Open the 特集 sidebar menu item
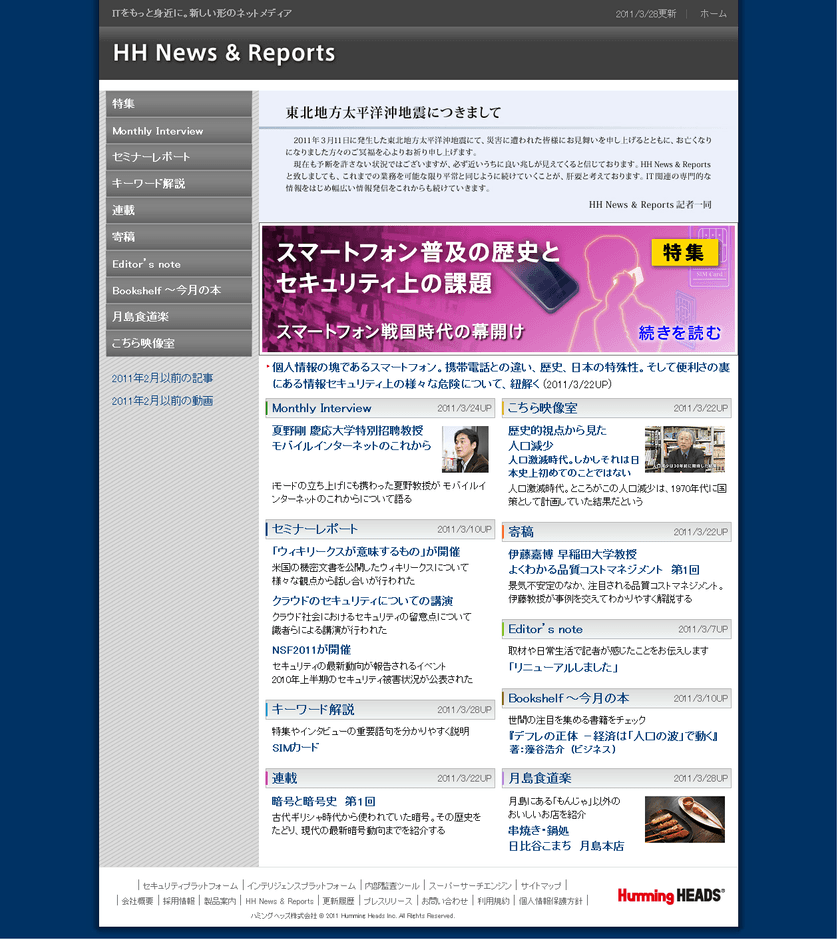 [179, 104]
